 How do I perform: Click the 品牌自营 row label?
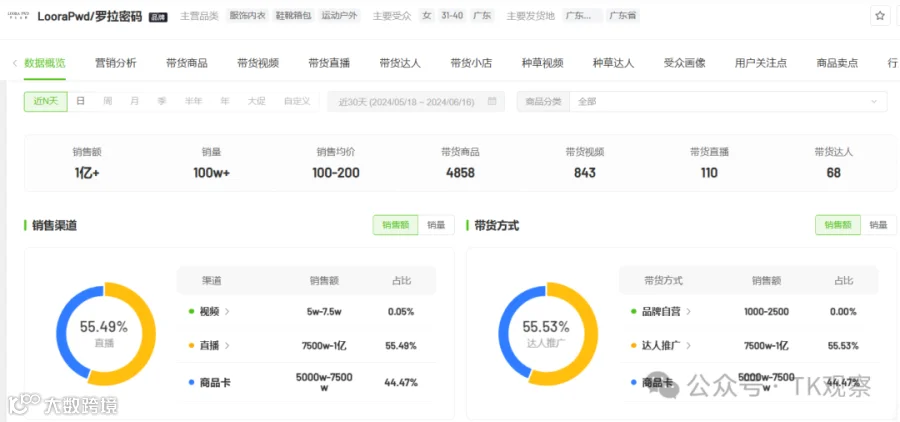point(661,312)
